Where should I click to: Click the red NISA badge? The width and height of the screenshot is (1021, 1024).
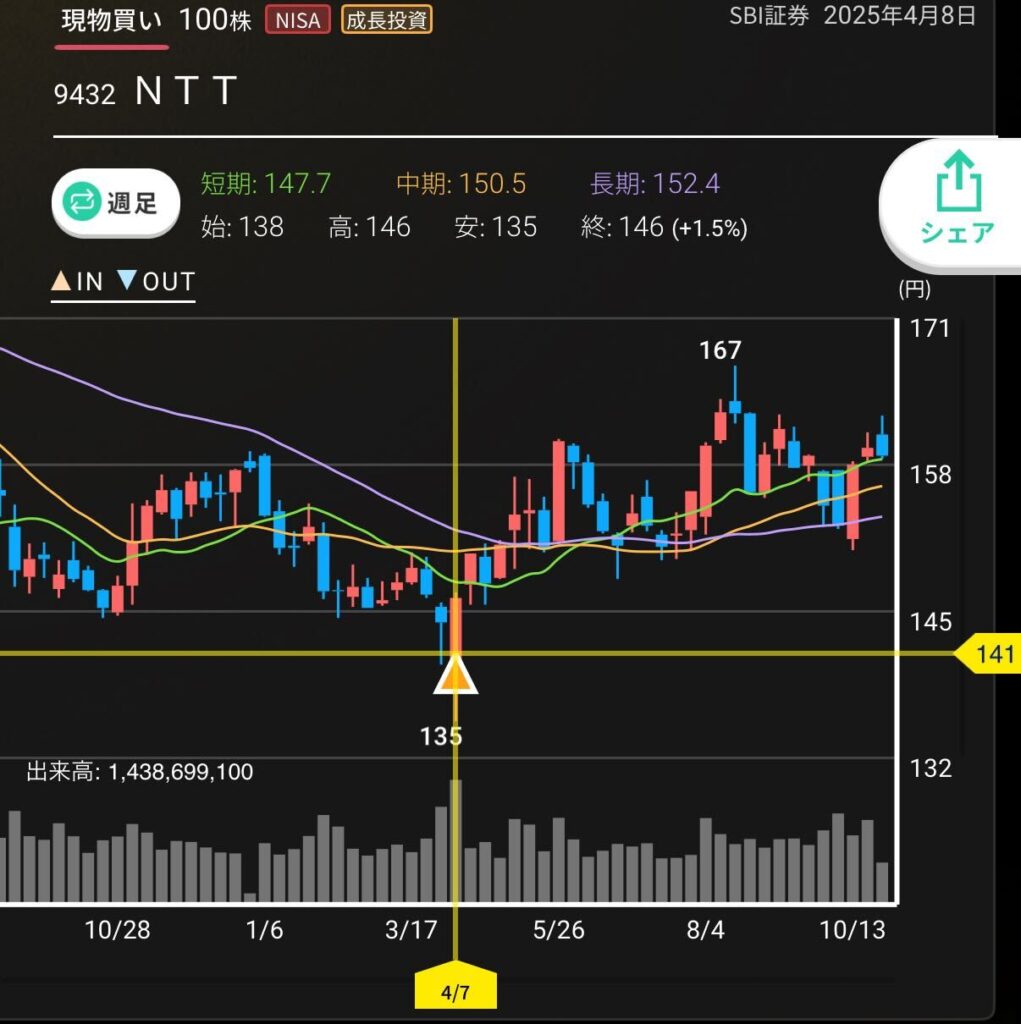pos(297,20)
